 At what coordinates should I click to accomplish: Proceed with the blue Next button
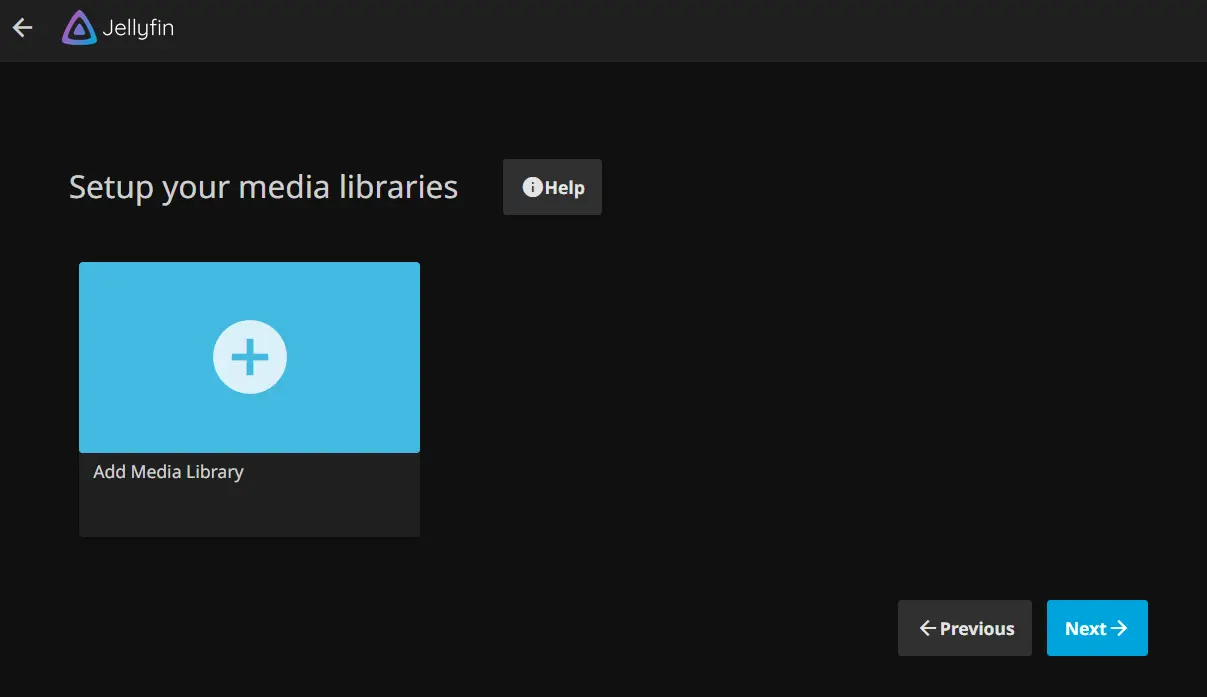click(x=1097, y=628)
